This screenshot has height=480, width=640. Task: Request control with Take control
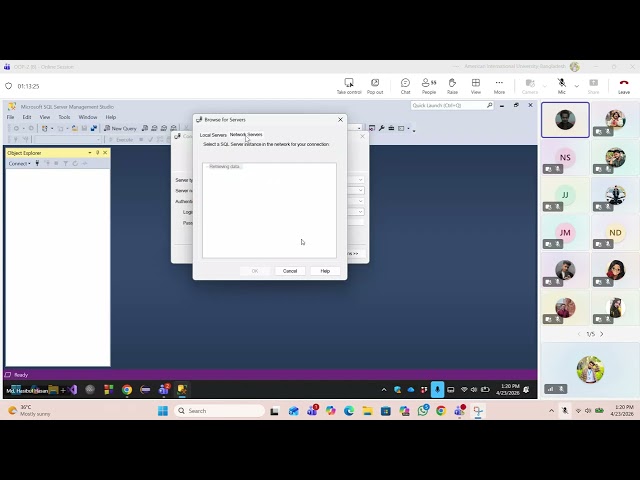click(349, 86)
